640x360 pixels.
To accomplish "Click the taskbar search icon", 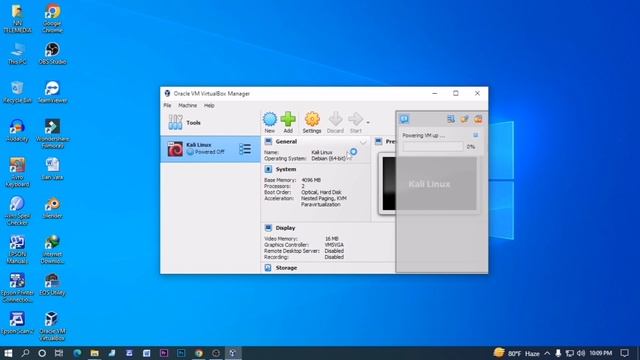I will (x=25, y=353).
